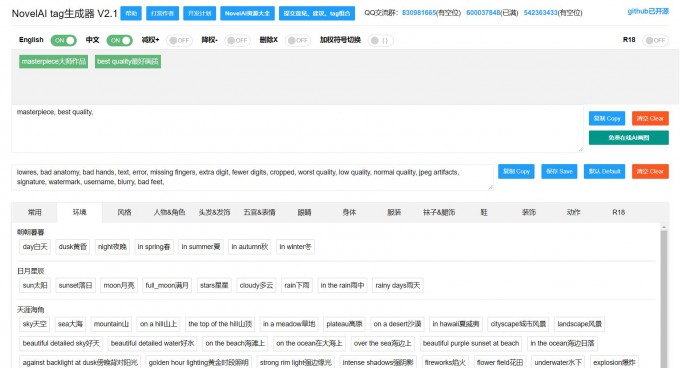Enable the R18 switch
Viewport: 680px width, 368px height.
(x=655, y=40)
